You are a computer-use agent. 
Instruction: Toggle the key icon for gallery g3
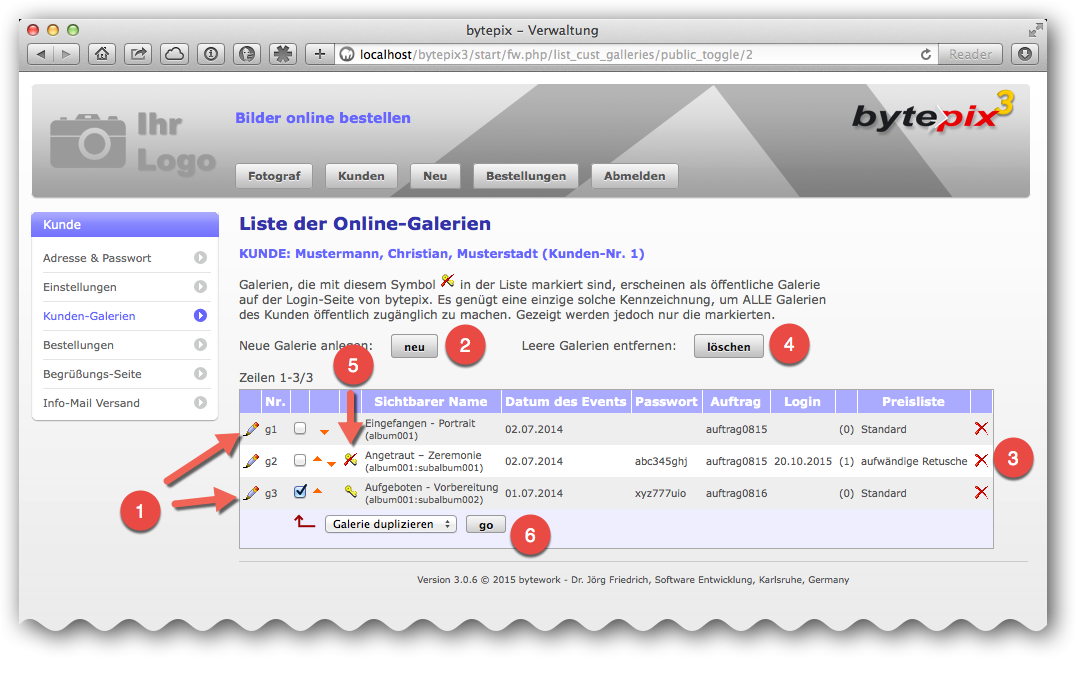click(x=351, y=491)
